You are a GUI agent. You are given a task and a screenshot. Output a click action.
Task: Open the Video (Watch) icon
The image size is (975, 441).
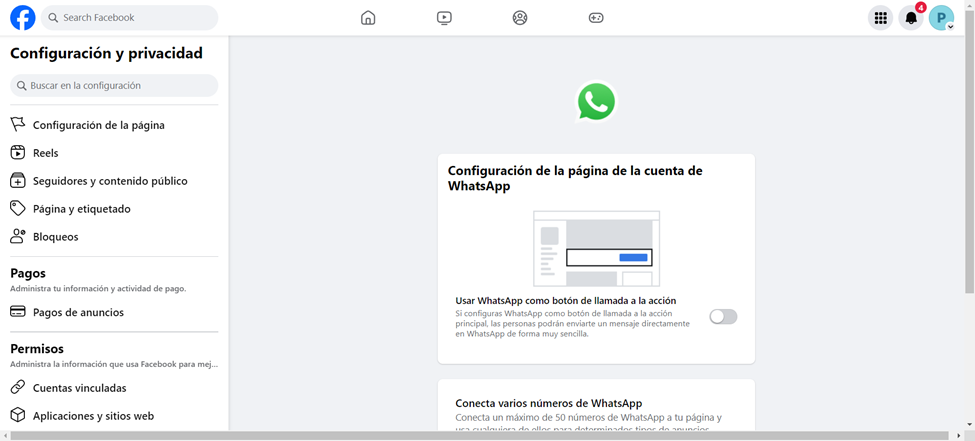point(444,18)
